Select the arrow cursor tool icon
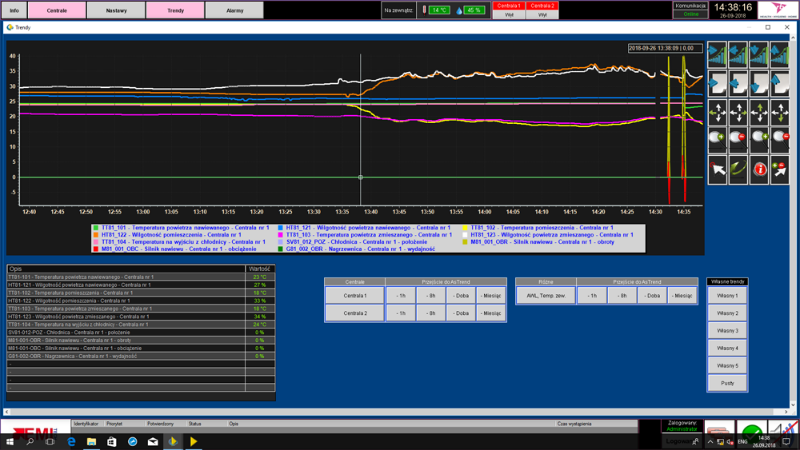Screen dimensions: 800x450 pyautogui.click(x=717, y=170)
